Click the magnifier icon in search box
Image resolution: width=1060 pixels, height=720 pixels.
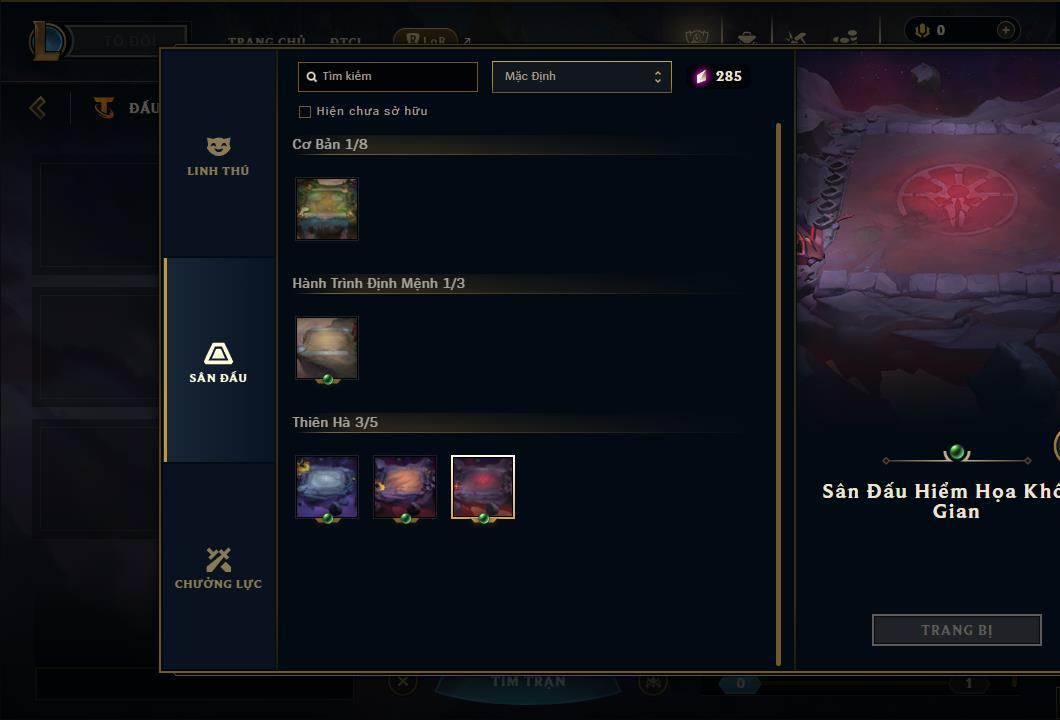pos(312,76)
